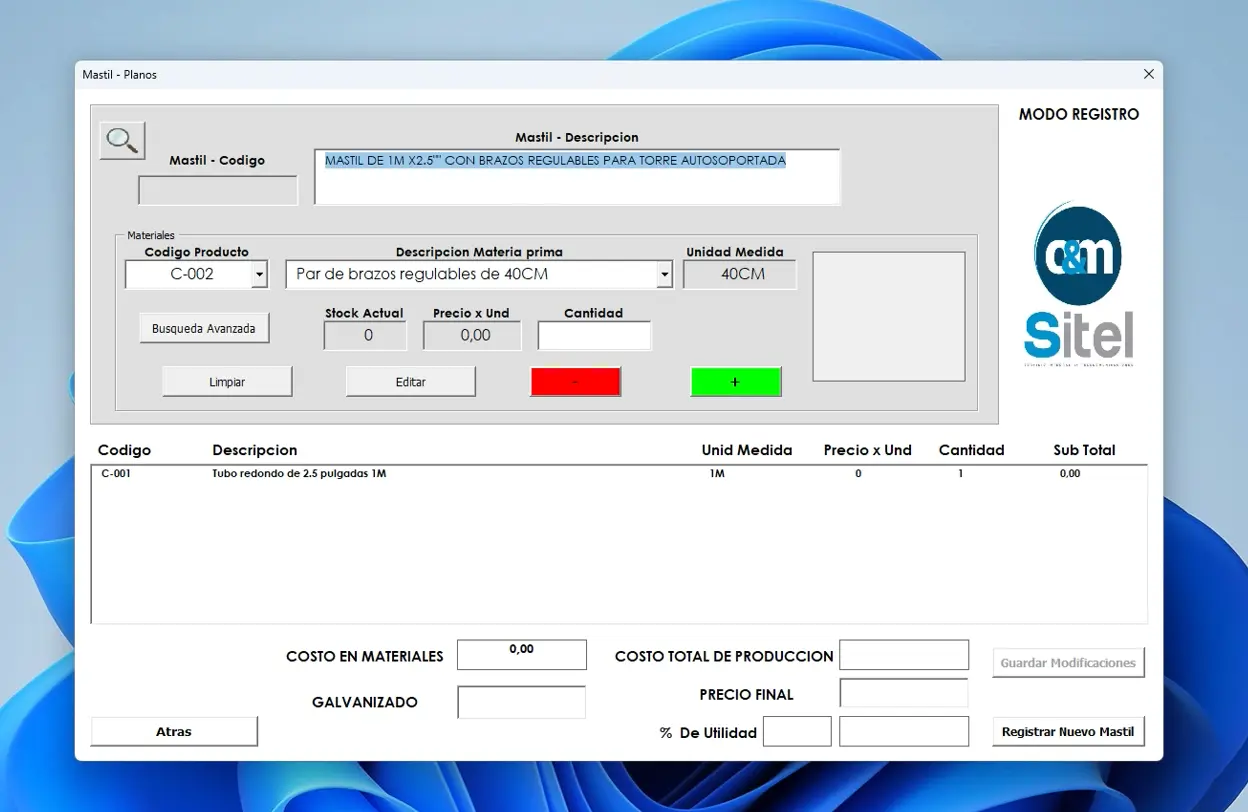Close the Mastil - Planos window
This screenshot has width=1248, height=812.
pyautogui.click(x=1148, y=74)
